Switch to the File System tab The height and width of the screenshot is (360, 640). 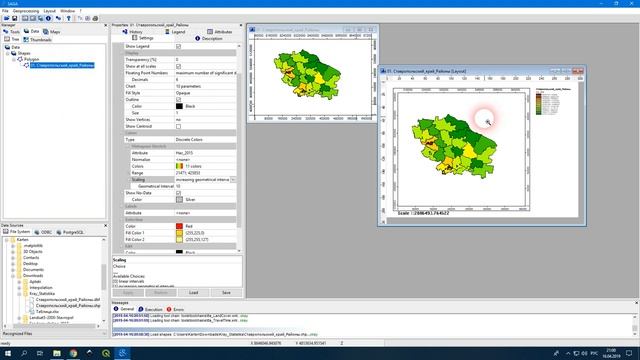(x=16, y=232)
